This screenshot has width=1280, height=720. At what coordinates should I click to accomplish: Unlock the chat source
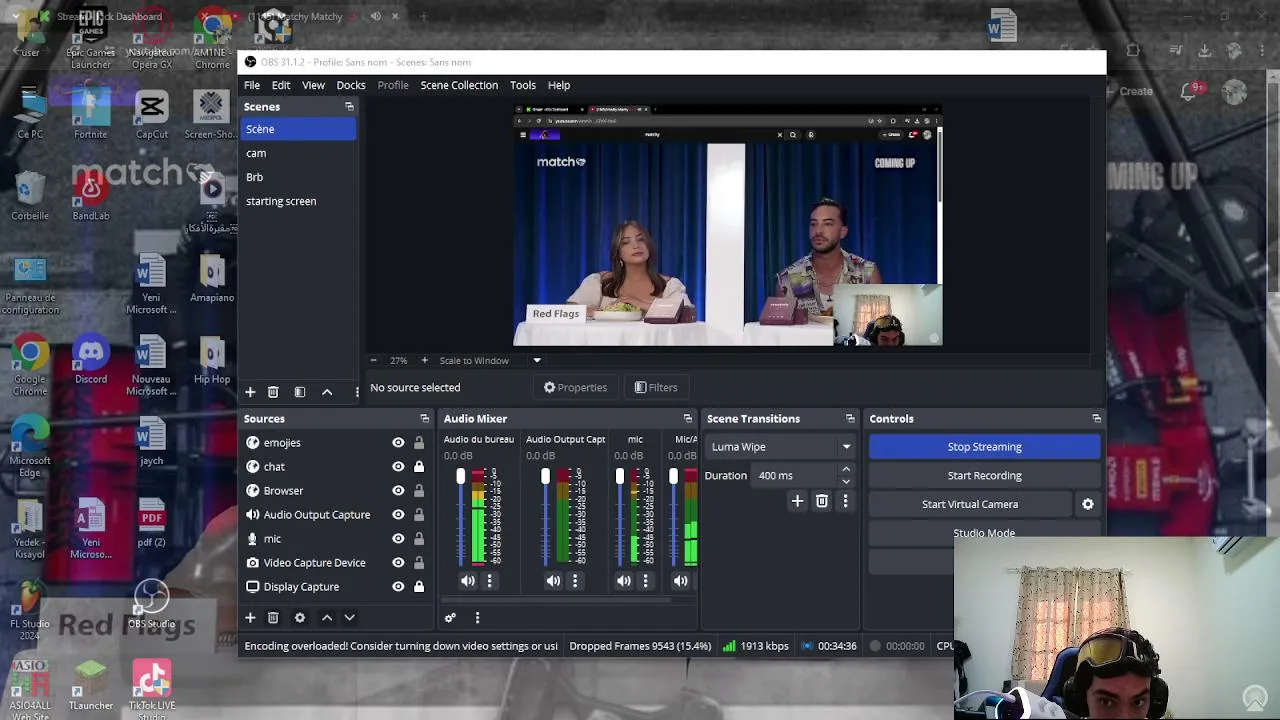419,467
